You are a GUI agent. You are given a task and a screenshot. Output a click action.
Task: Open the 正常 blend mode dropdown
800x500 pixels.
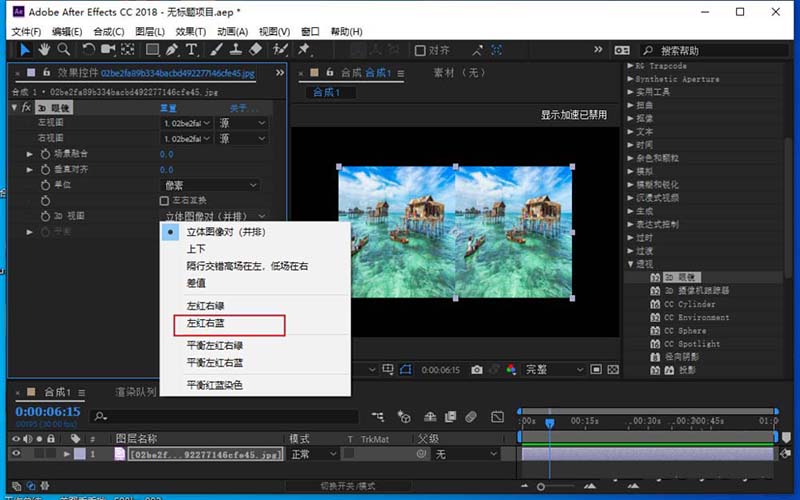coord(314,454)
